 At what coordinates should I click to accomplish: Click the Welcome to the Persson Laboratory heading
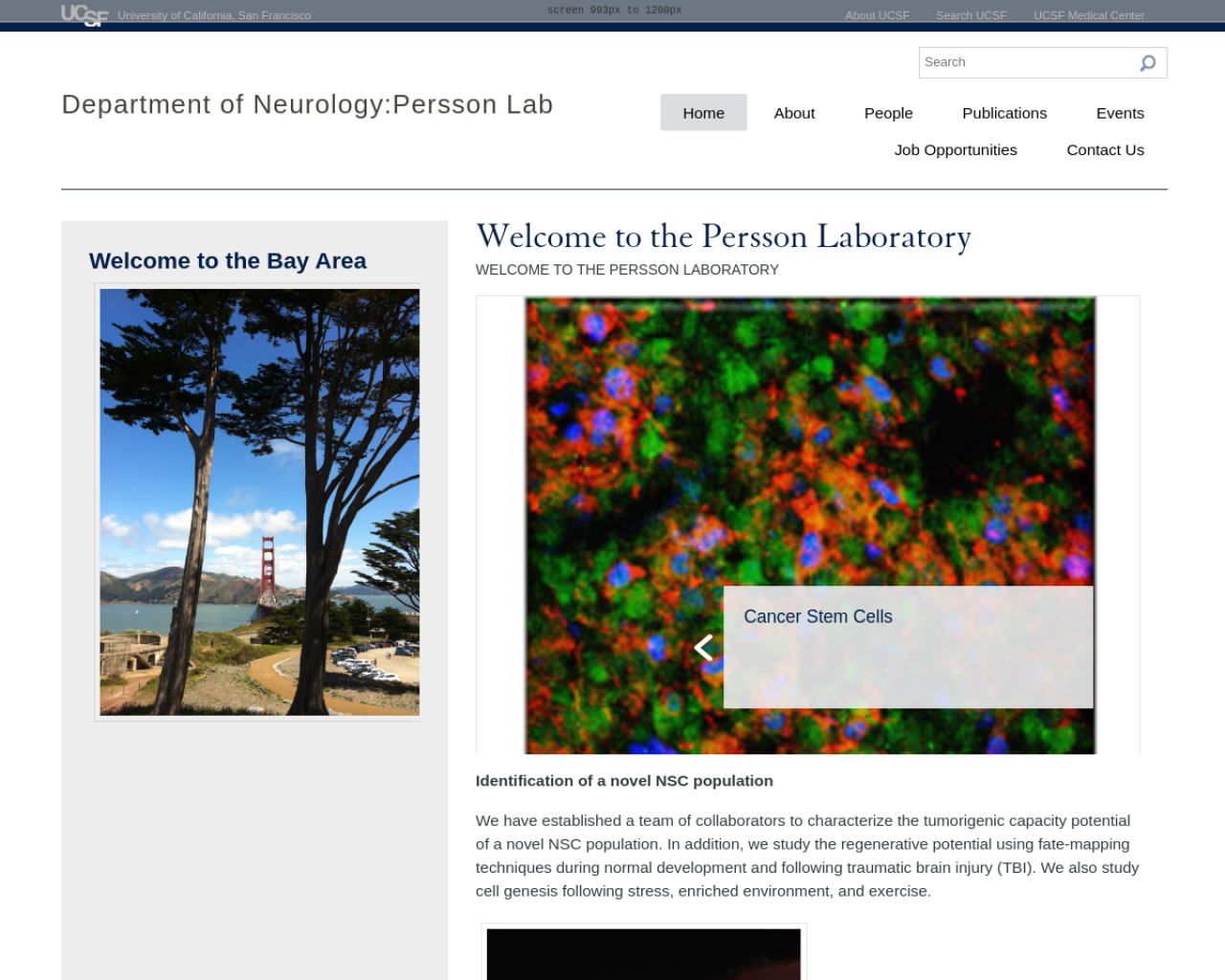coord(724,236)
